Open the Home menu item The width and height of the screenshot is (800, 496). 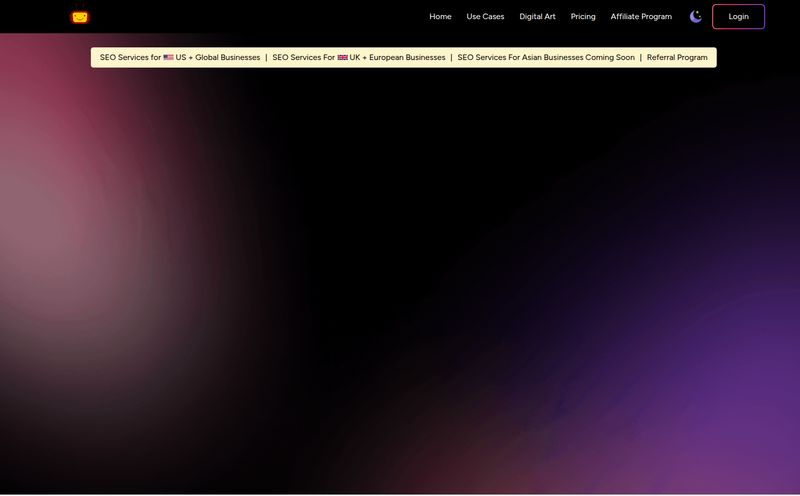tap(440, 17)
